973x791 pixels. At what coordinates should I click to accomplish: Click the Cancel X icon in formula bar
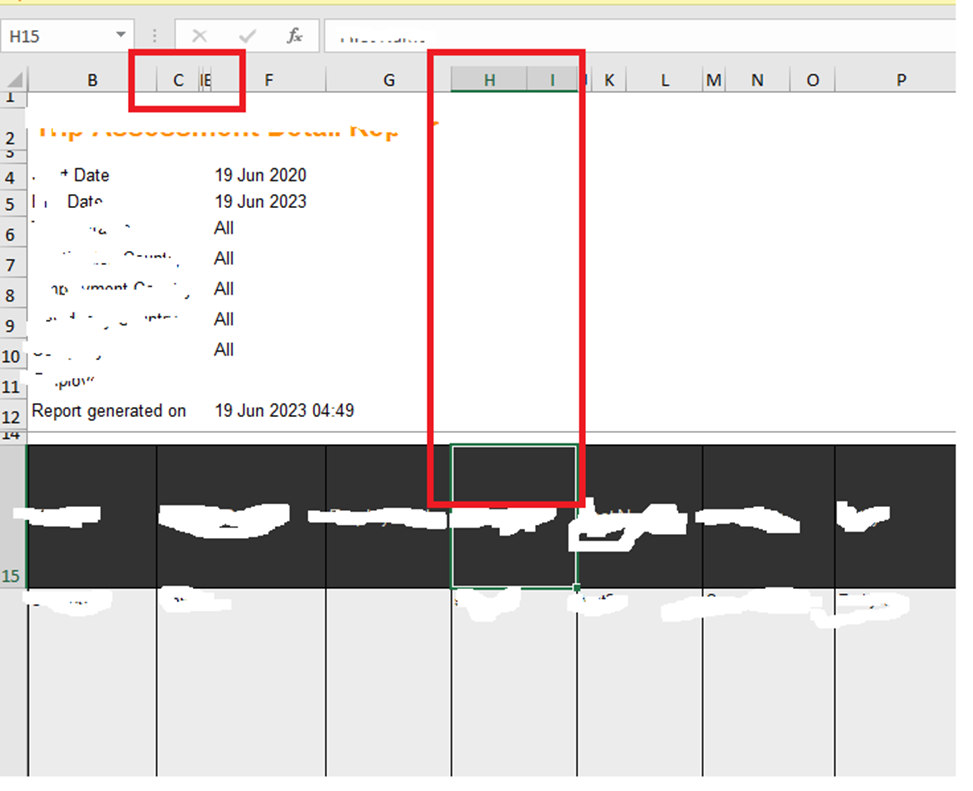[x=199, y=36]
